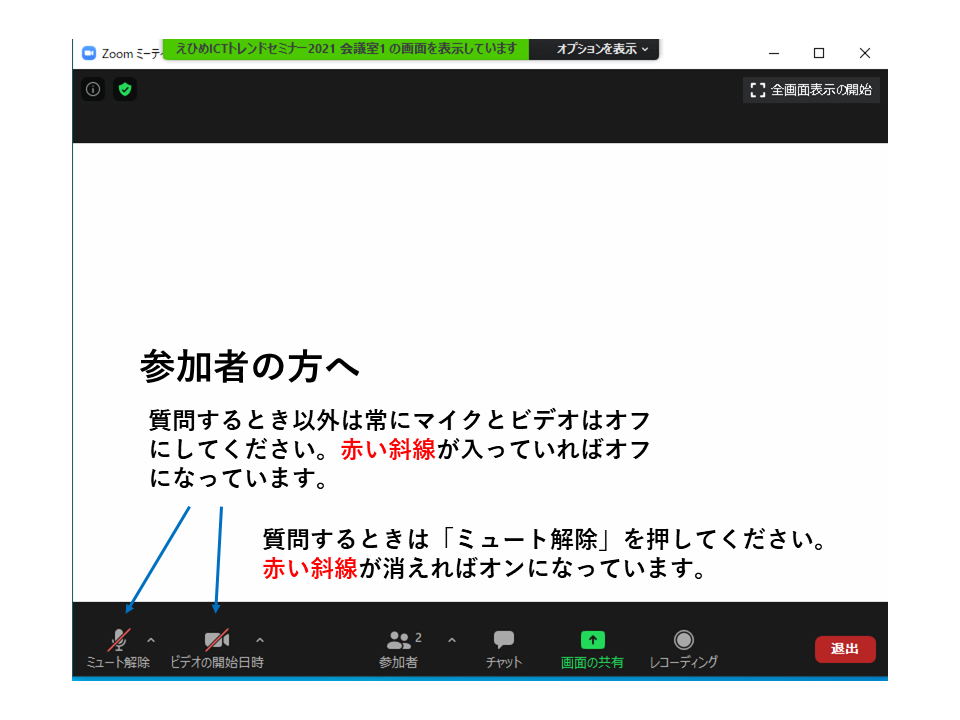
Task: Close the Zoom meeting window
Action: 864,53
